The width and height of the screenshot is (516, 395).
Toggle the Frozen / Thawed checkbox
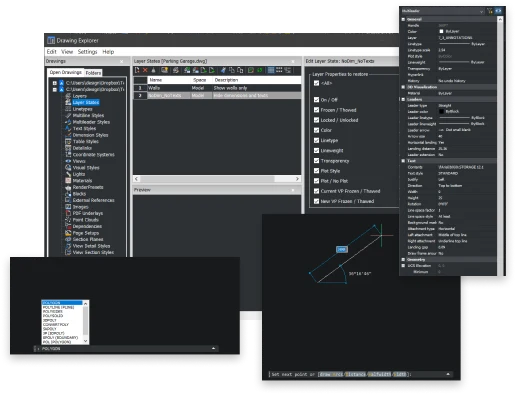pyautogui.click(x=316, y=110)
